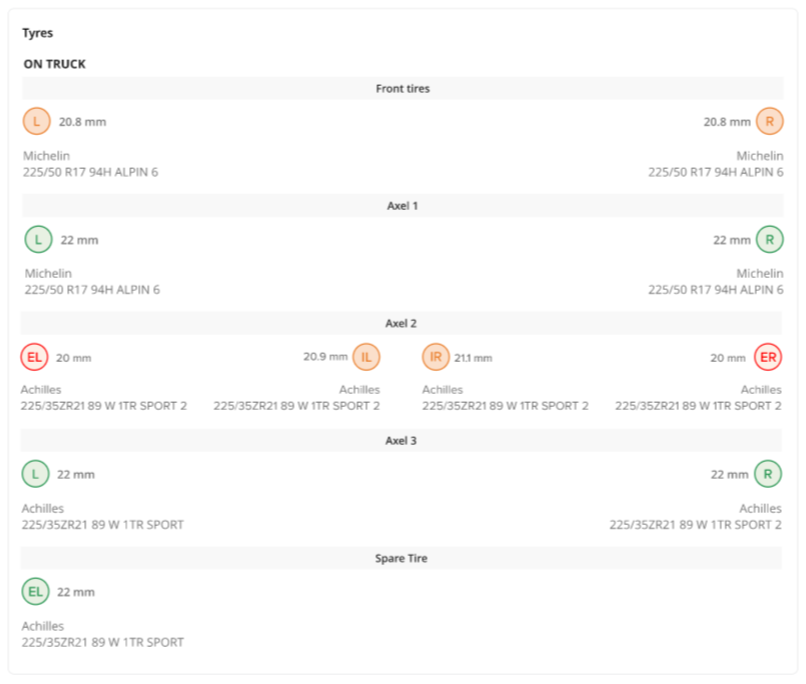Click the Spare Tire section header
The image size is (806, 684).
click(x=402, y=558)
